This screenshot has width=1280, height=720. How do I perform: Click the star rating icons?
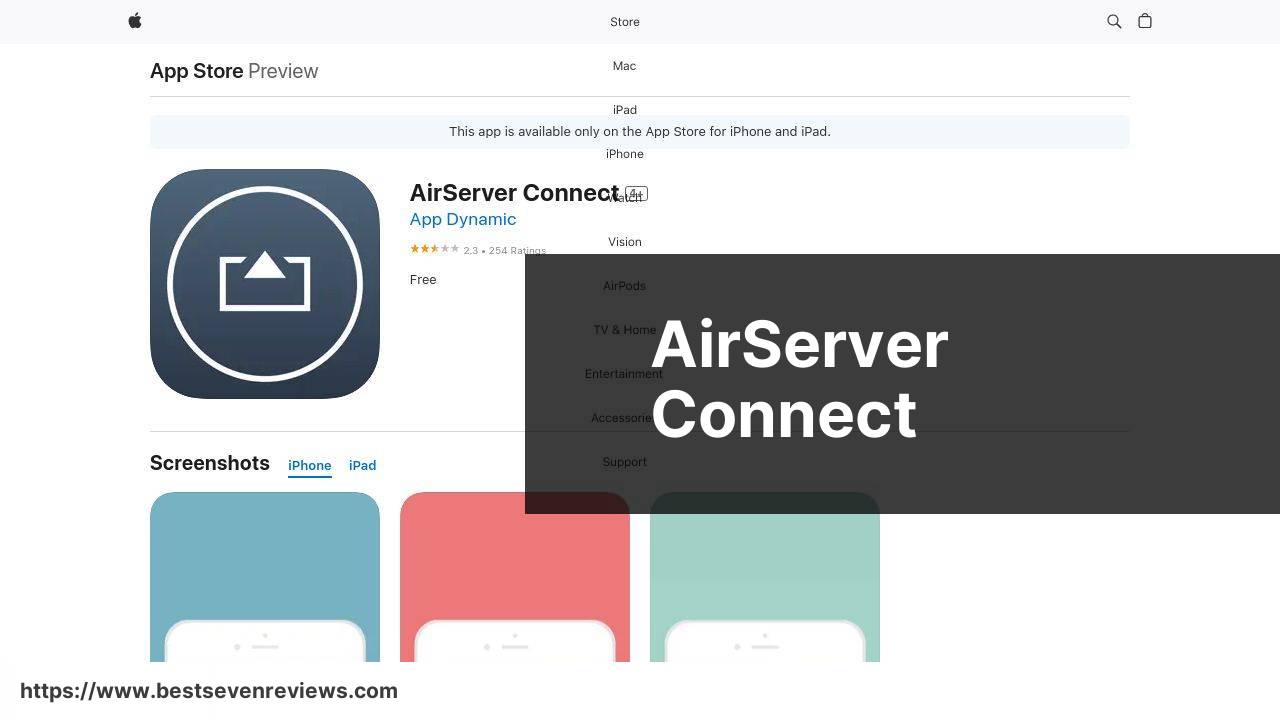(x=434, y=249)
